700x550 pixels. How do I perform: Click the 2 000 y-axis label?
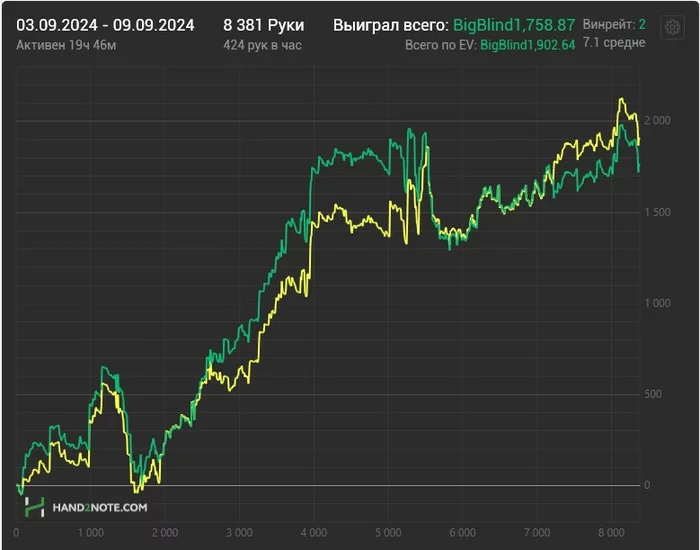pyautogui.click(x=657, y=121)
